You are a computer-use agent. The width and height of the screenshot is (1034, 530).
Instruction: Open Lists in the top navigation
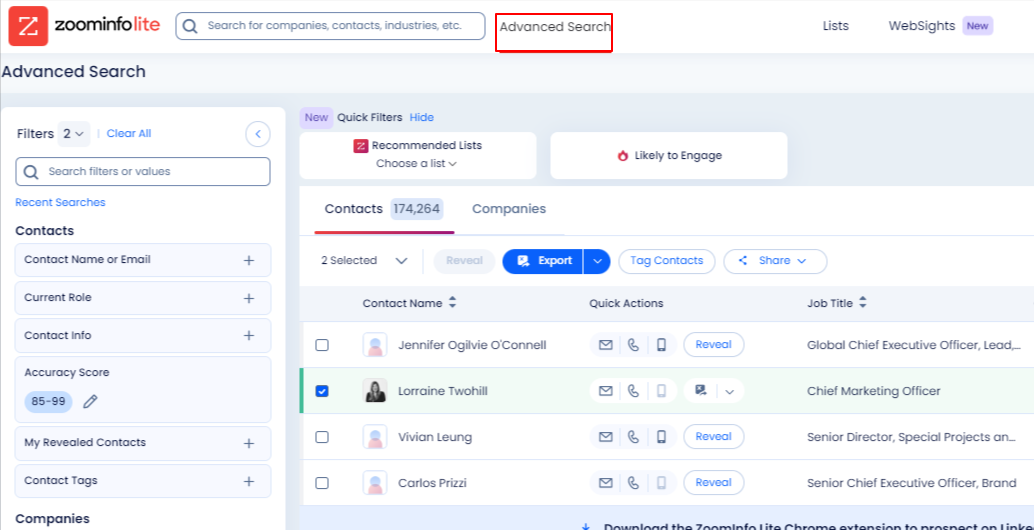point(836,26)
